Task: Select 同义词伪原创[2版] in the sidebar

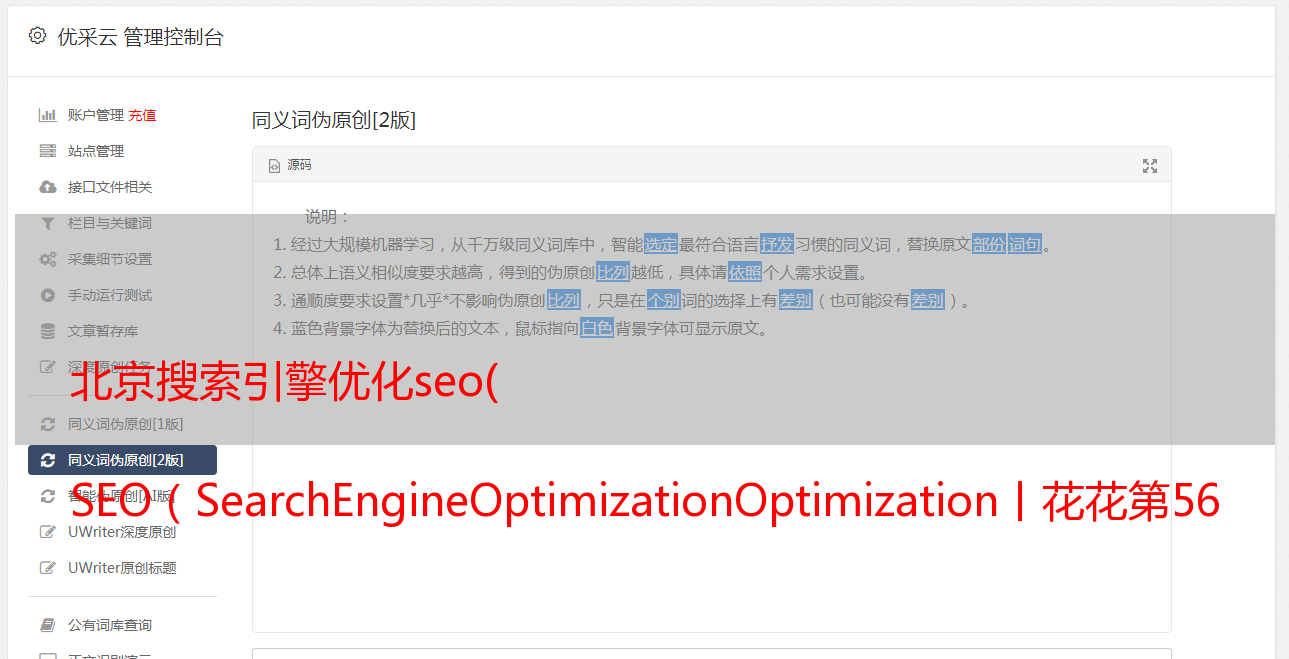Action: [125, 460]
